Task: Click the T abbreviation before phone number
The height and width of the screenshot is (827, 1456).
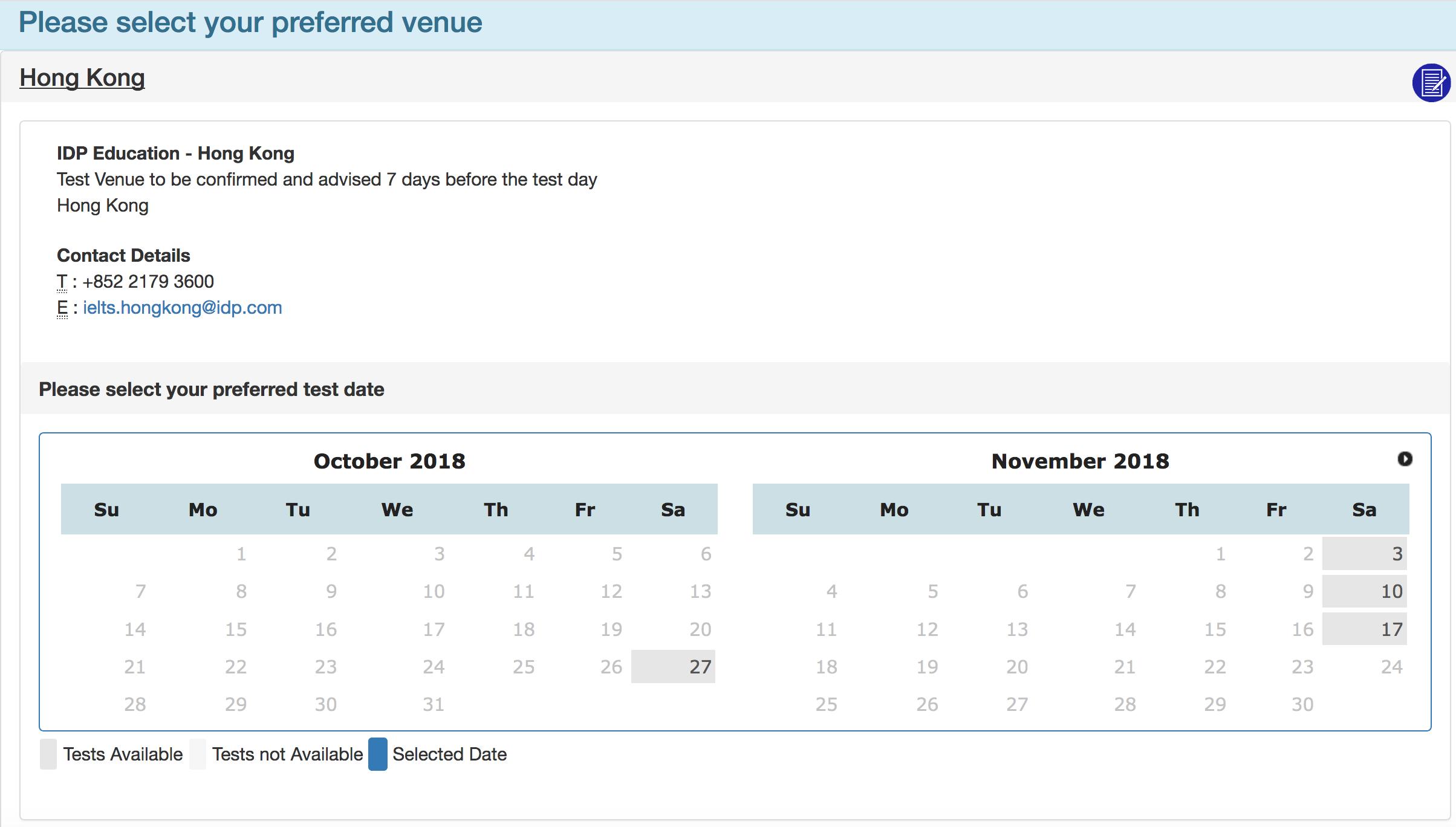Action: pyautogui.click(x=62, y=282)
